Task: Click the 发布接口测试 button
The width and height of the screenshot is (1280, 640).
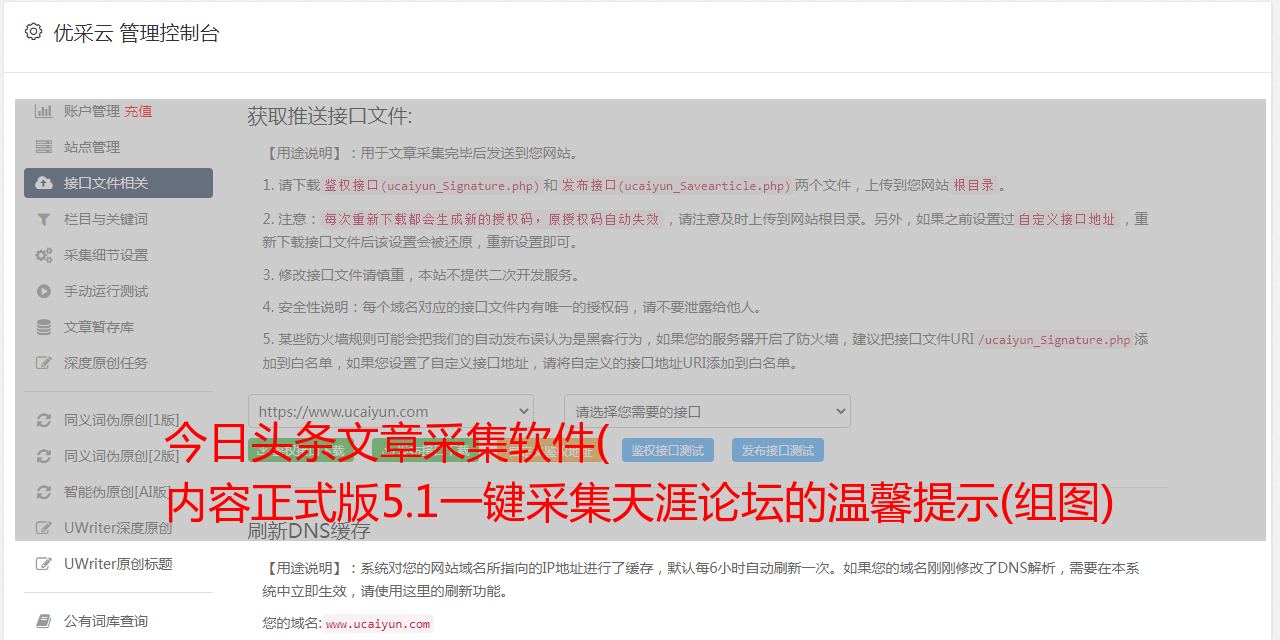Action: [x=778, y=450]
